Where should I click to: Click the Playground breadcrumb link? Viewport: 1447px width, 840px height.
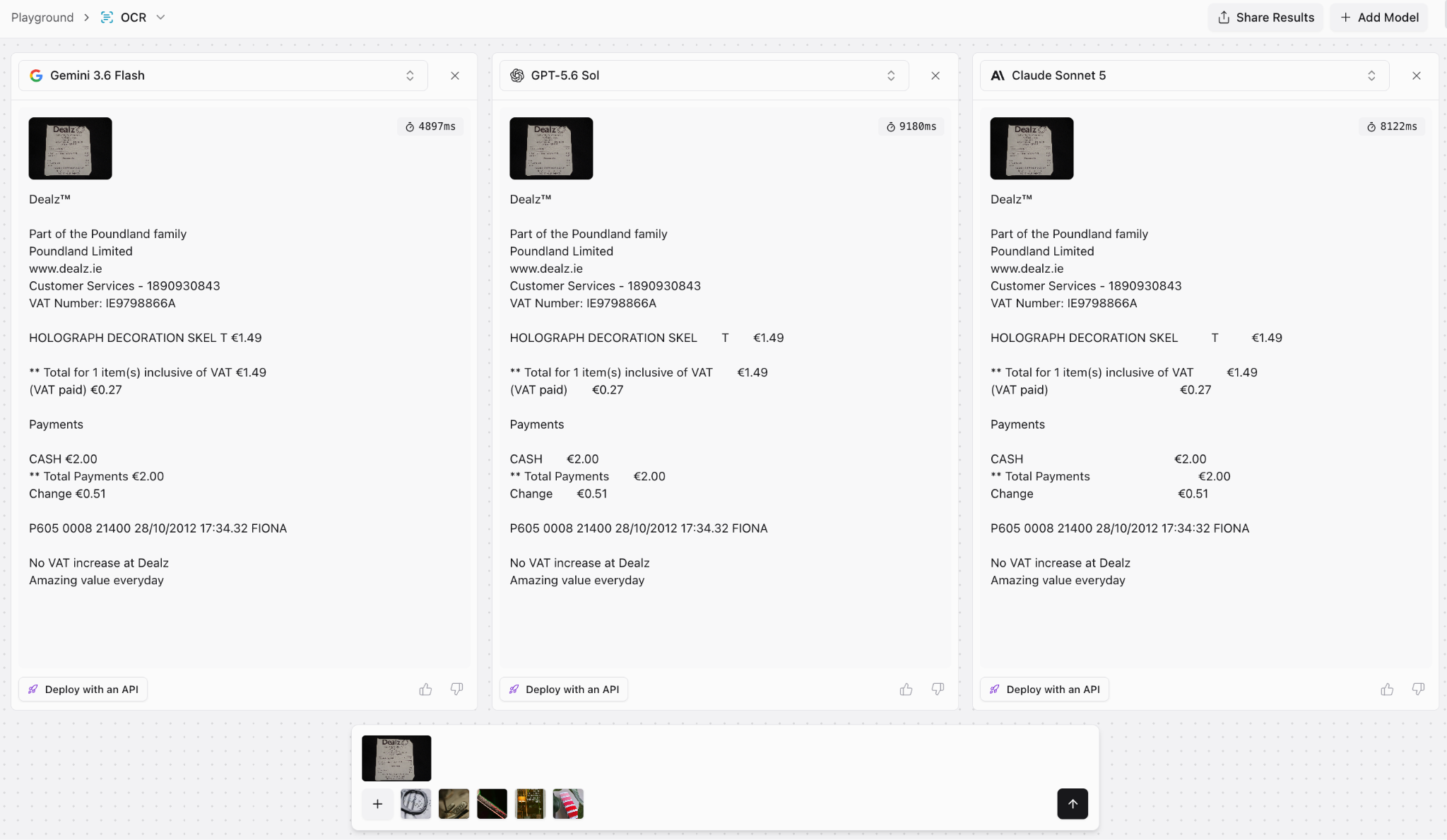(42, 17)
